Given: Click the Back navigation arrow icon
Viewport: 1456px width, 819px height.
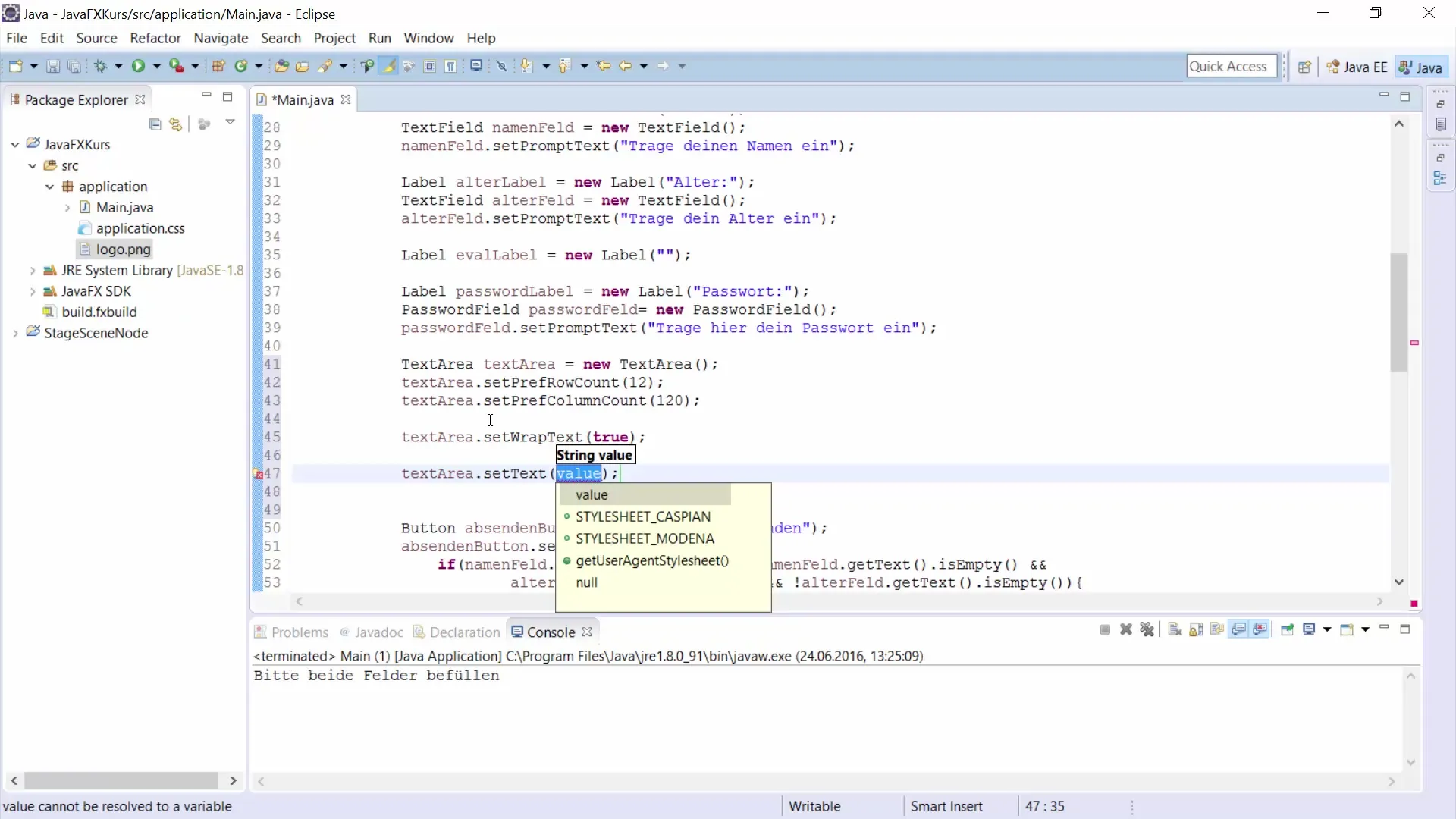Looking at the screenshot, I should point(626,66).
